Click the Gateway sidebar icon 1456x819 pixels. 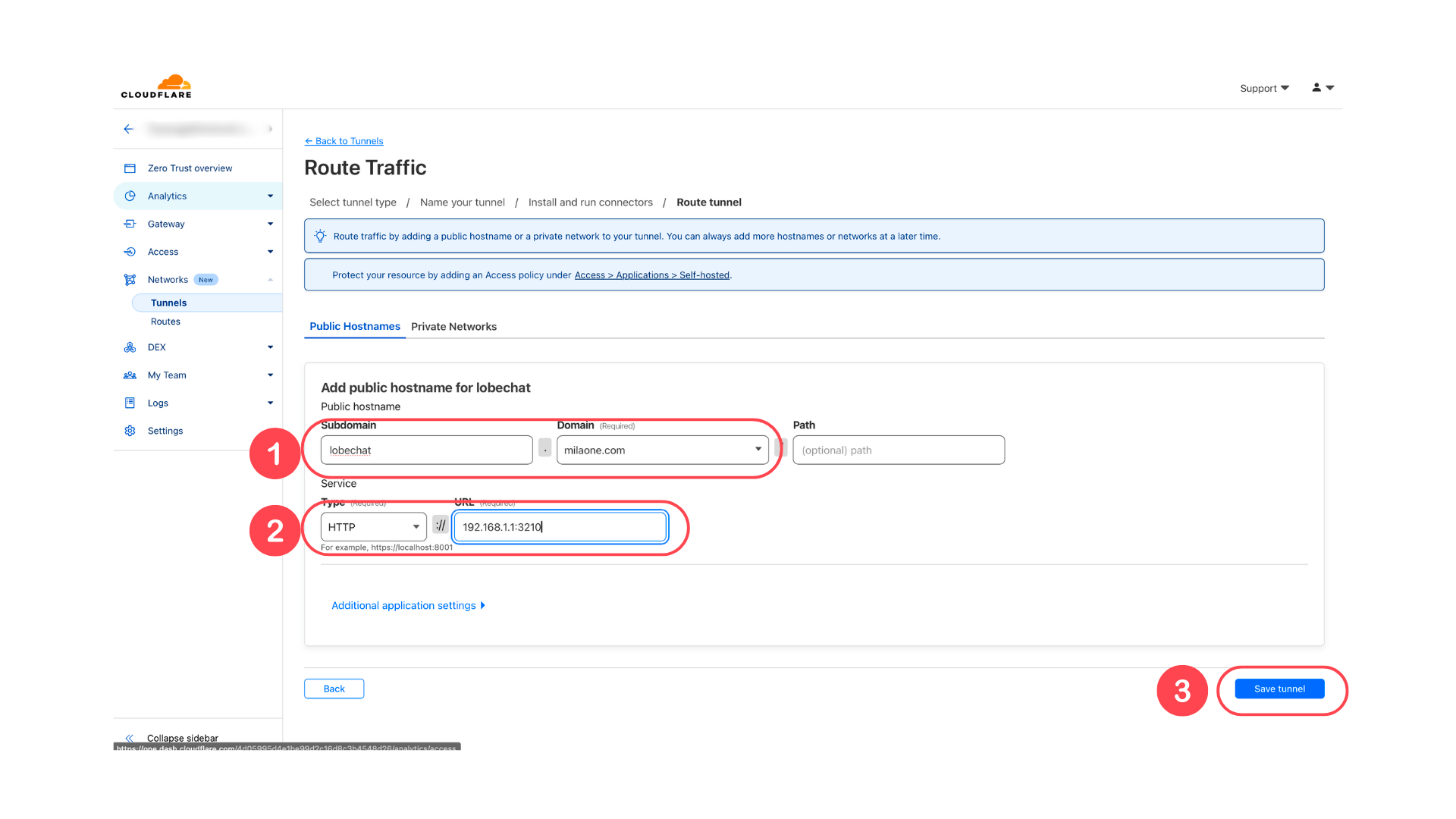(x=130, y=224)
